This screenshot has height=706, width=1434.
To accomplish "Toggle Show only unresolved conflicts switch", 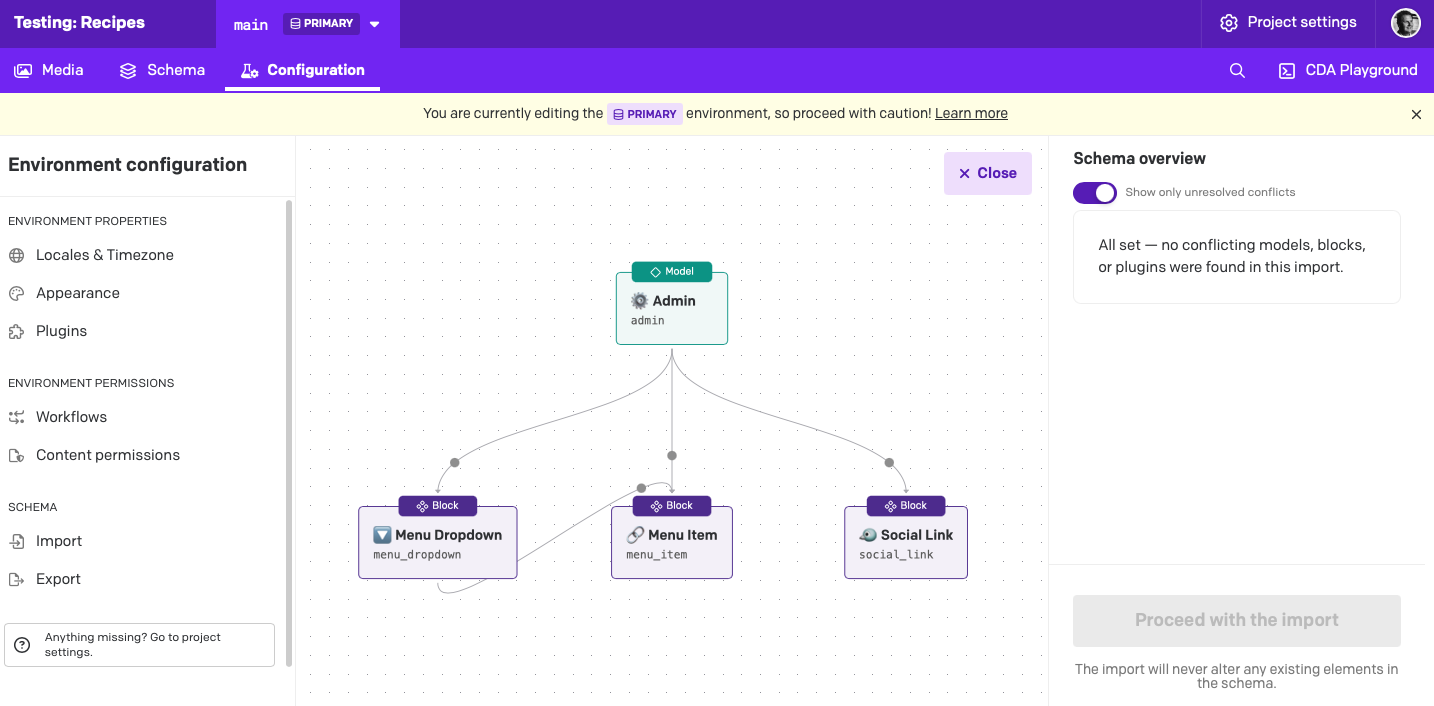I will pos(1094,192).
